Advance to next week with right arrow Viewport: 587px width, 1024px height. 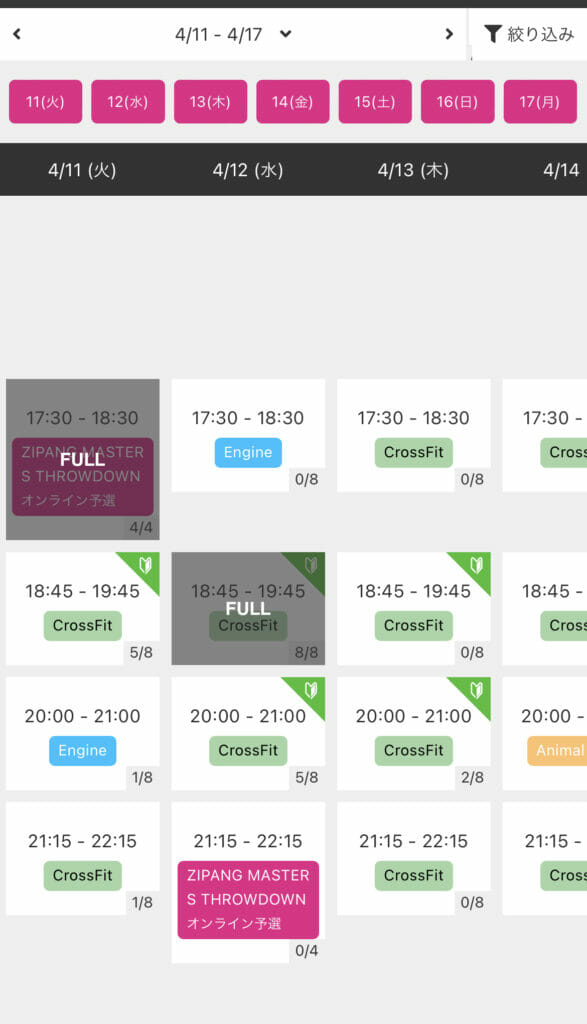[449, 34]
